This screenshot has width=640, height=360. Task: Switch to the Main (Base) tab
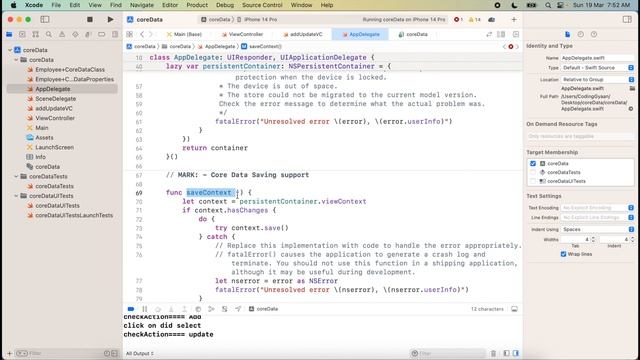[x=184, y=34]
